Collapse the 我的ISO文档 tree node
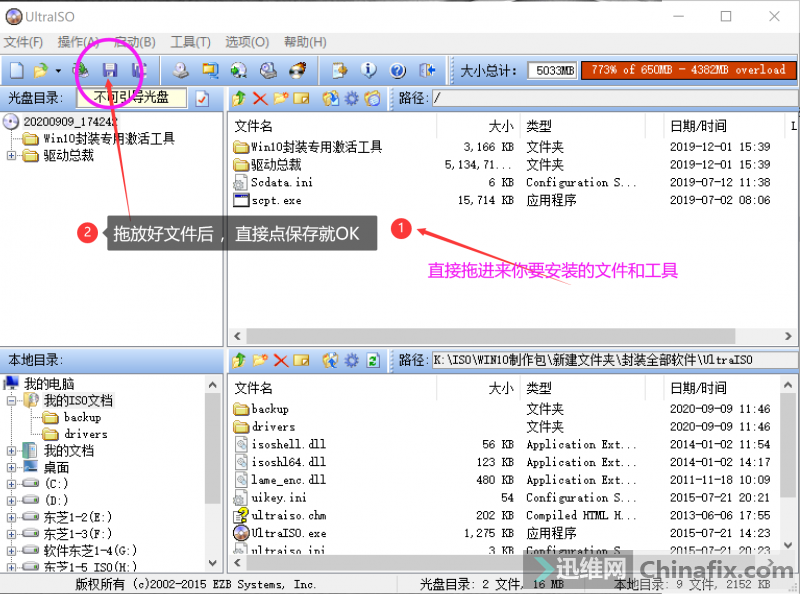 [x=11, y=401]
